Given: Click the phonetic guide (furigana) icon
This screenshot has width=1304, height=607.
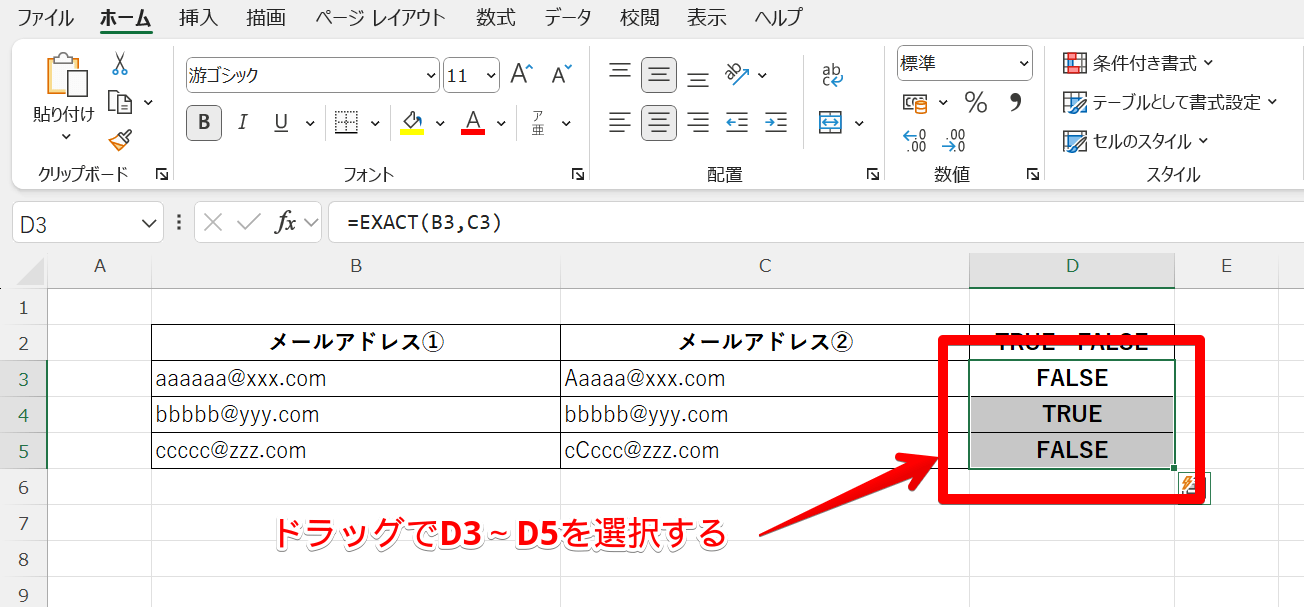Looking at the screenshot, I should [x=538, y=123].
